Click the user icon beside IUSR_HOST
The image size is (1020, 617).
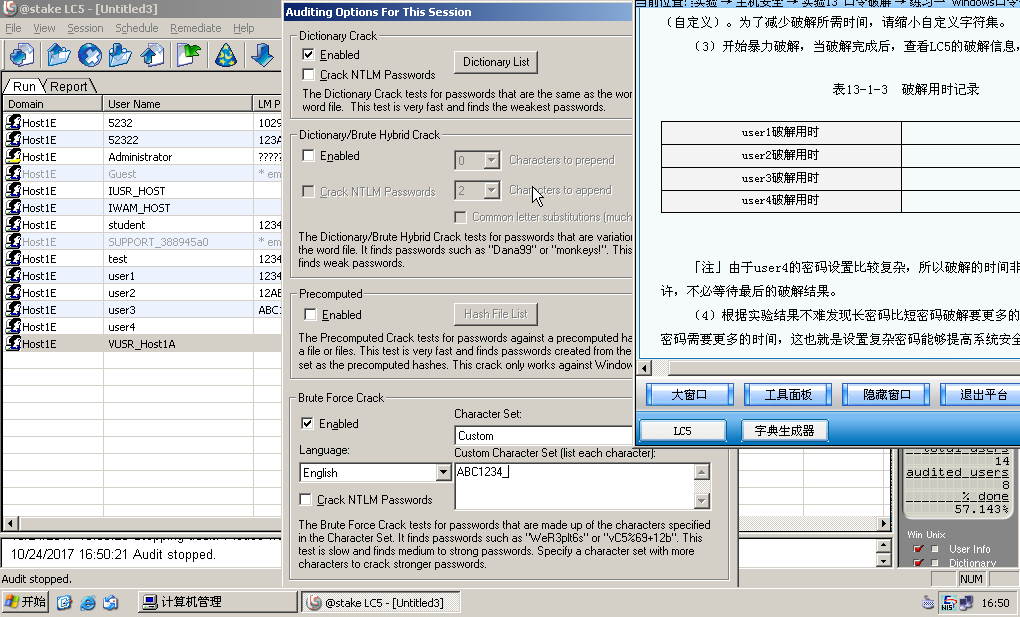coord(13,190)
